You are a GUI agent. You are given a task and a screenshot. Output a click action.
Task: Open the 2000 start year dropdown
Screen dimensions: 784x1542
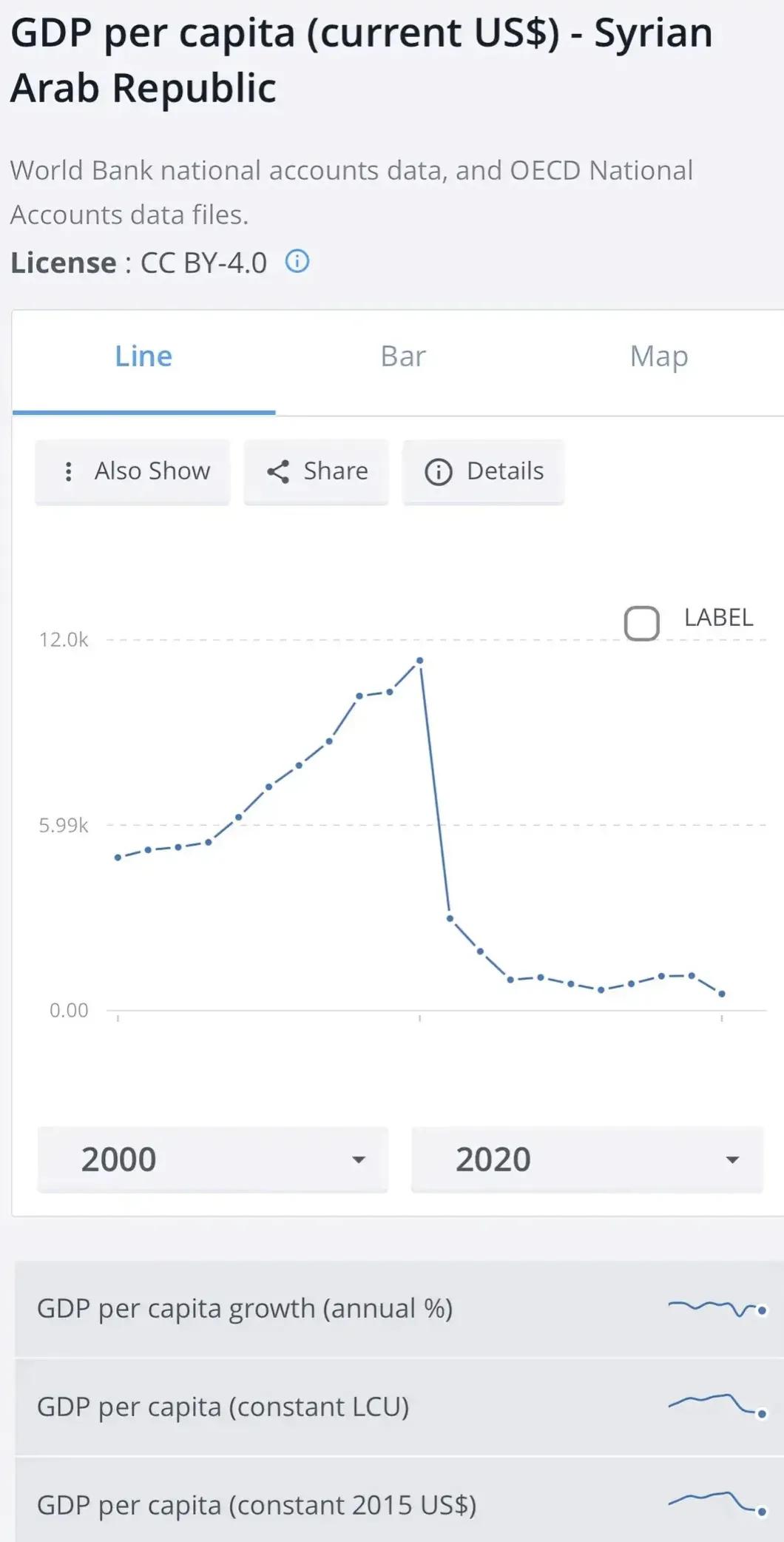pyautogui.click(x=212, y=1159)
